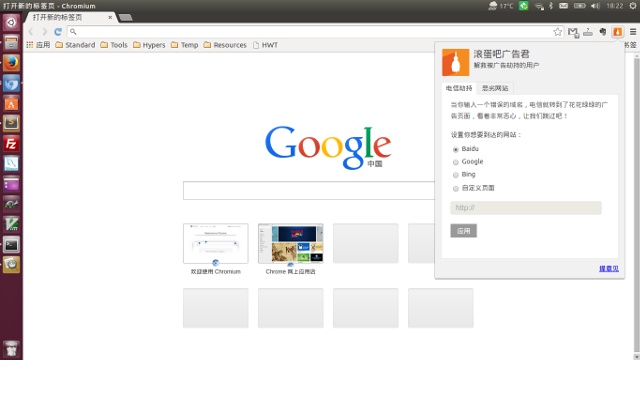Open the system settings gear menu
Viewport: 640px width, 400px height.
click(633, 6)
